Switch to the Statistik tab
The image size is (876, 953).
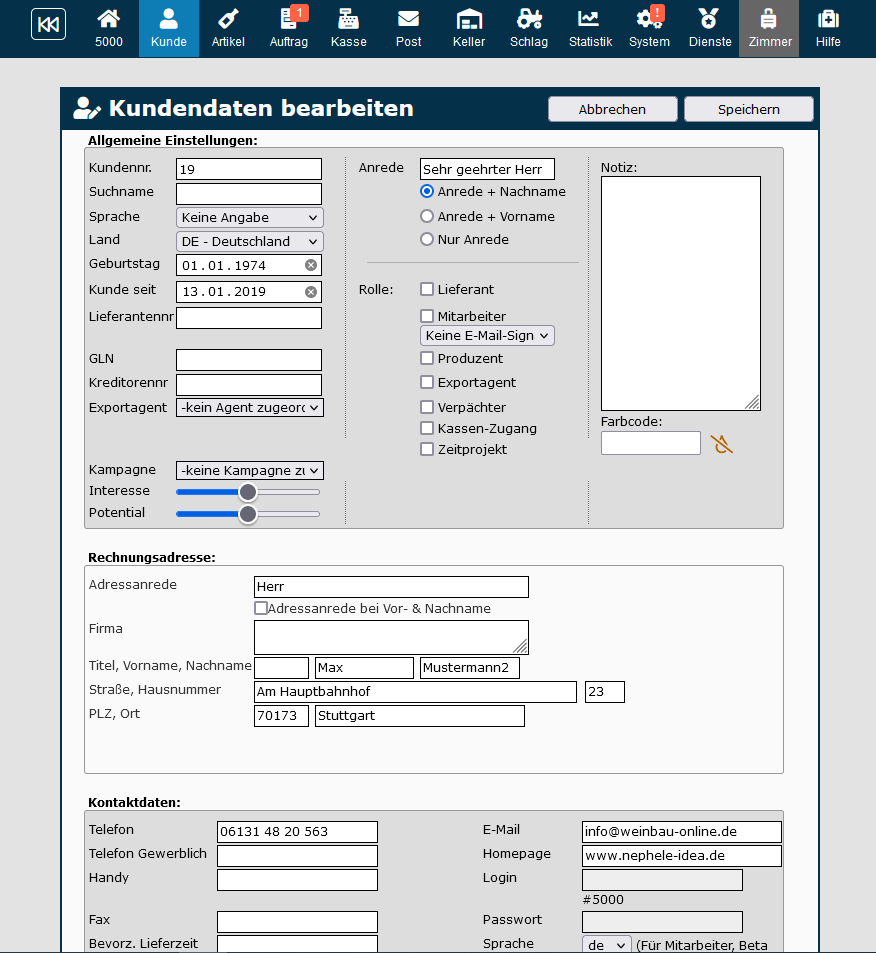pos(590,28)
